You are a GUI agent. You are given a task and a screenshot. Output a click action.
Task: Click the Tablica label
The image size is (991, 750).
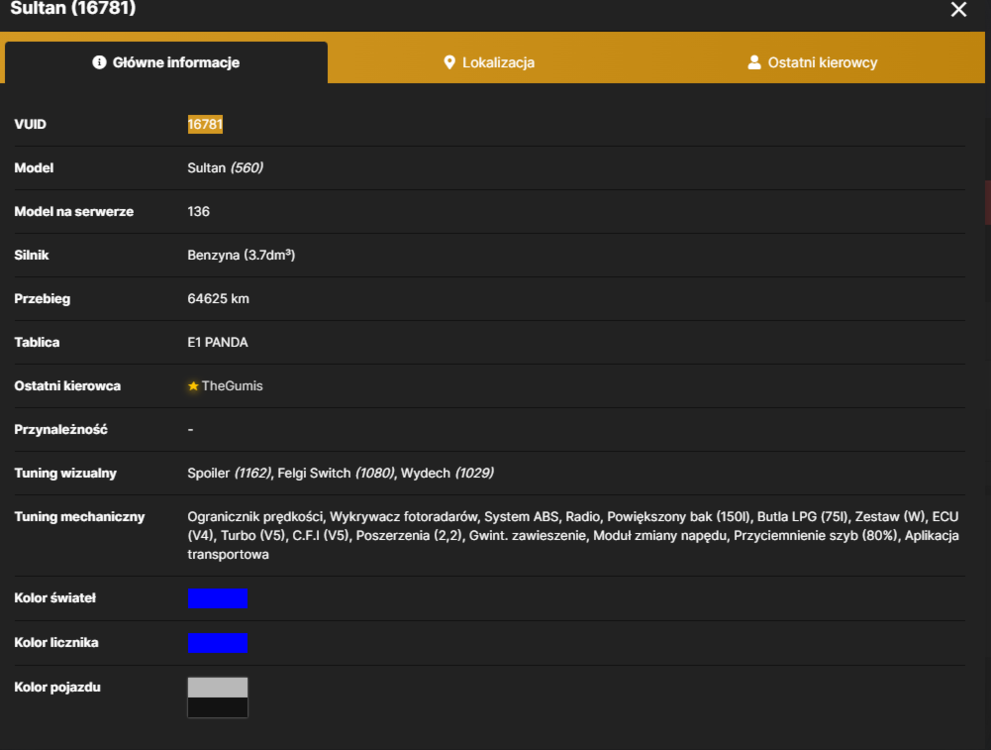[x=37, y=342]
